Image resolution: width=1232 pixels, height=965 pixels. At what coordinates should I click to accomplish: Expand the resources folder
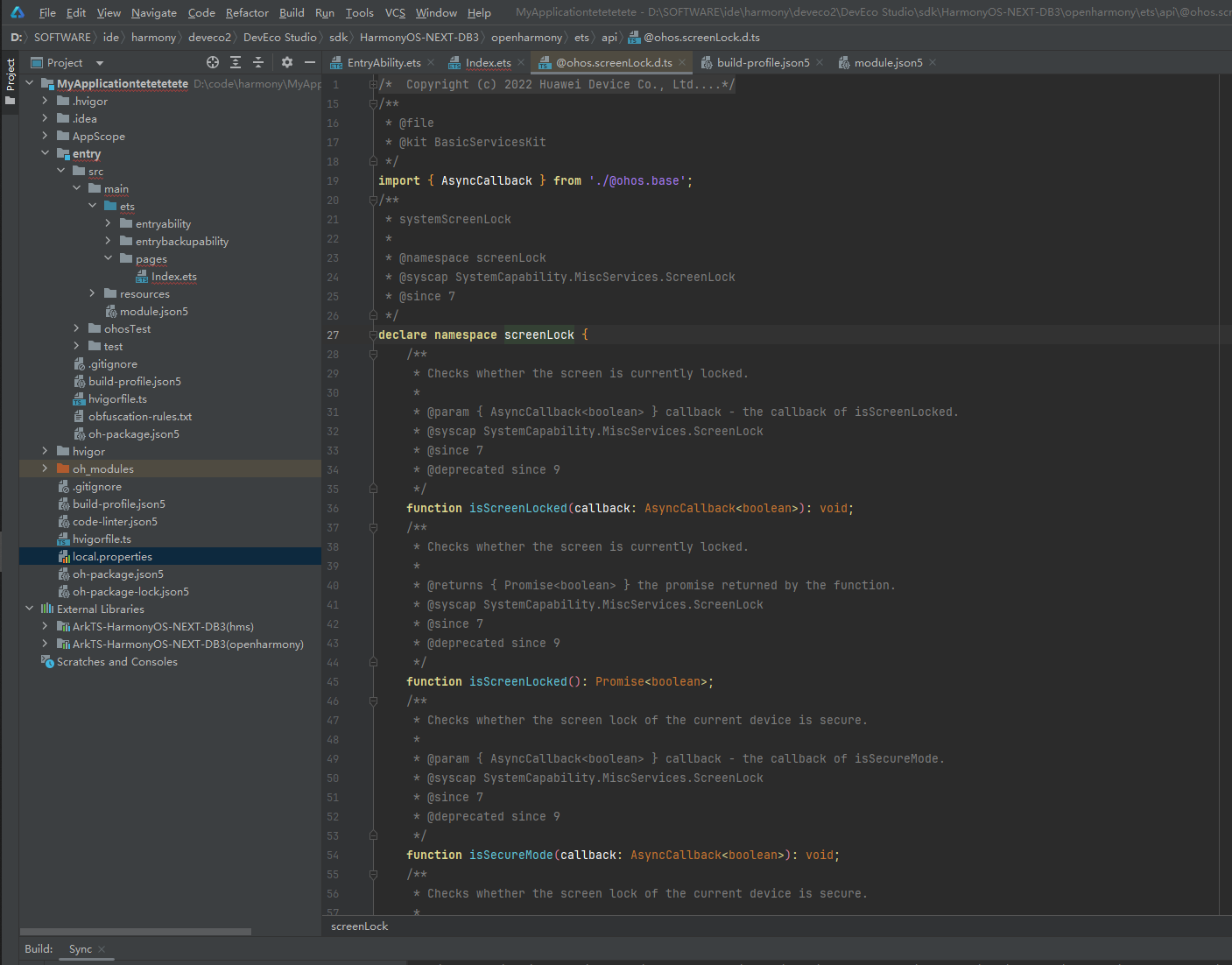point(92,293)
